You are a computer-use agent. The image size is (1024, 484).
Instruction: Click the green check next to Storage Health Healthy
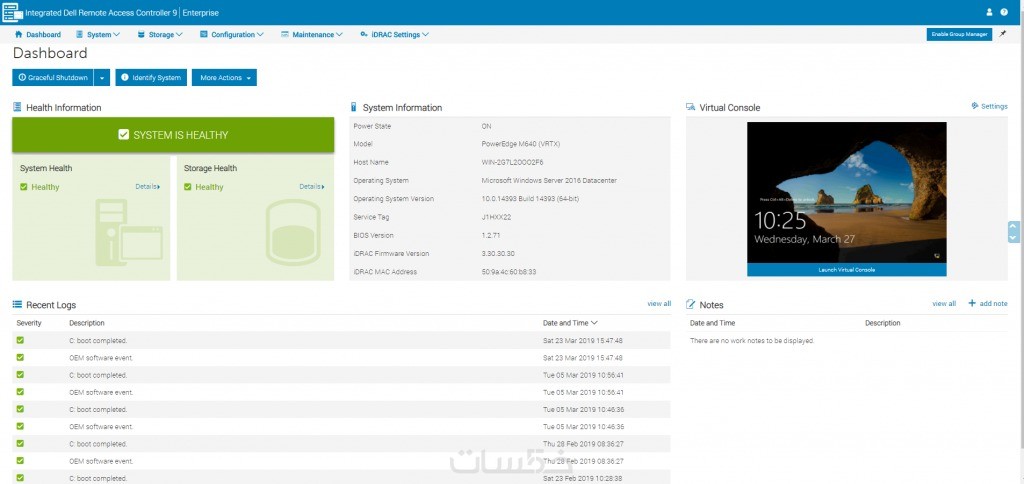tap(187, 187)
